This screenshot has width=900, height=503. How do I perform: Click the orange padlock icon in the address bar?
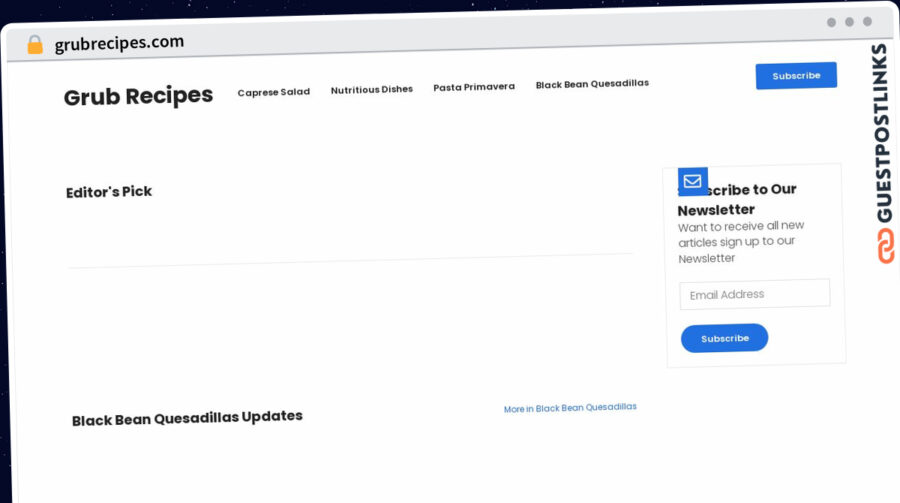click(x=35, y=44)
